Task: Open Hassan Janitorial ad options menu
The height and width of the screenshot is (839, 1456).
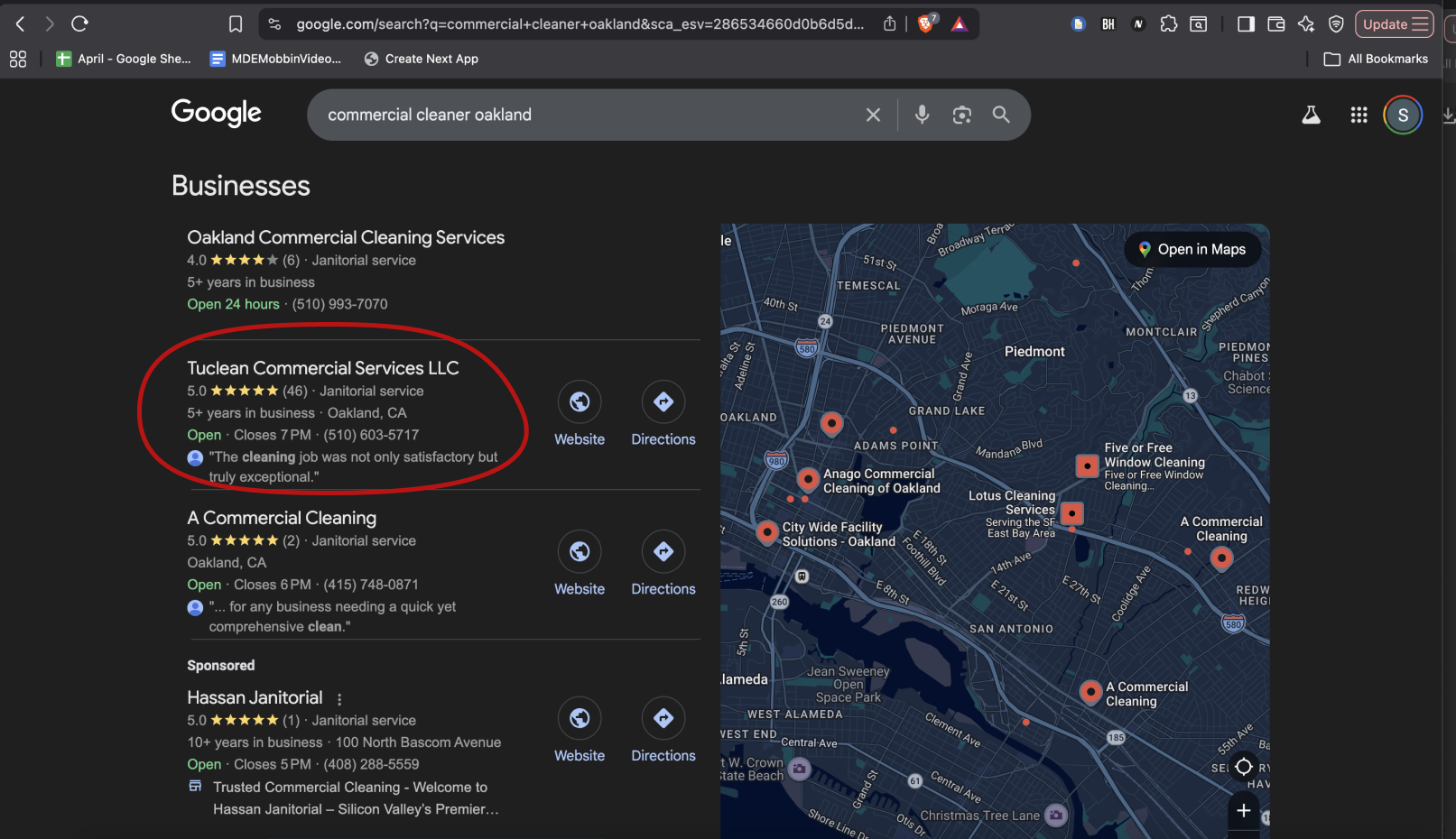Action: point(339,699)
